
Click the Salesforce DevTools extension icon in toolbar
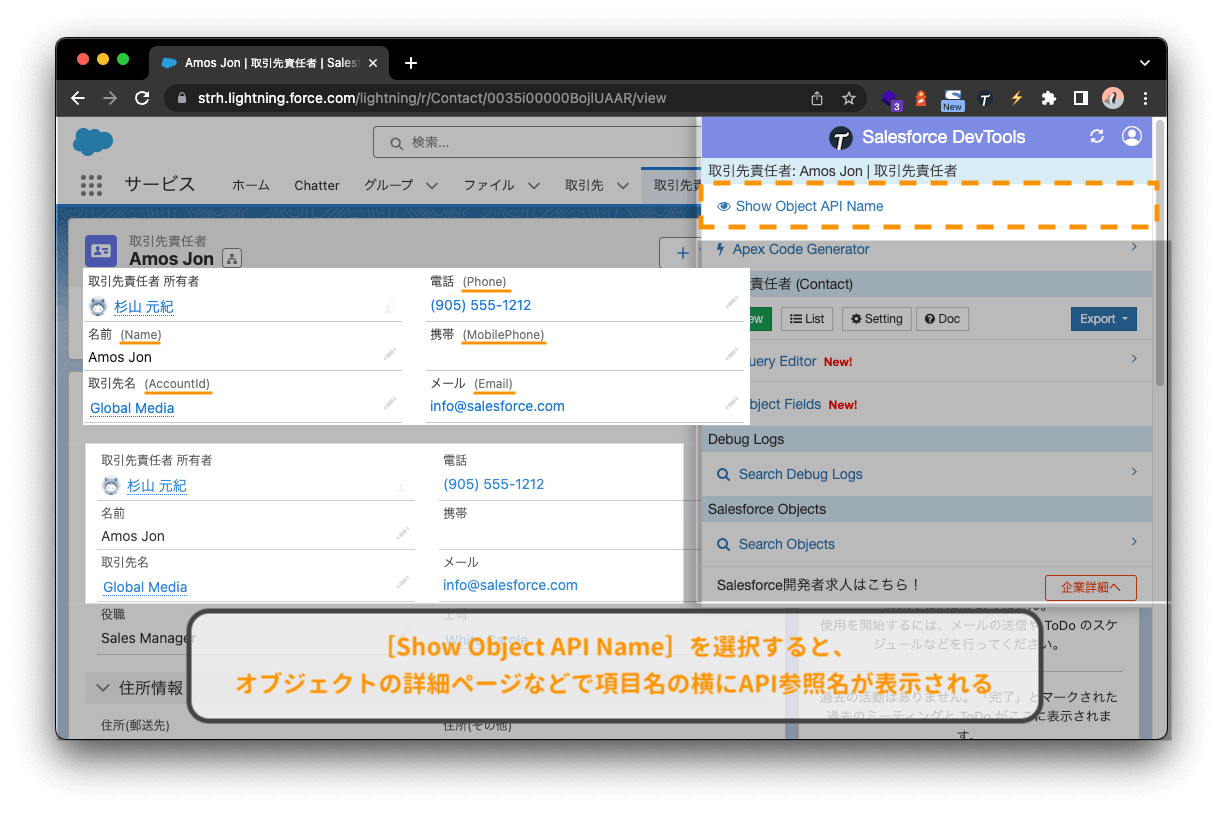[x=984, y=99]
